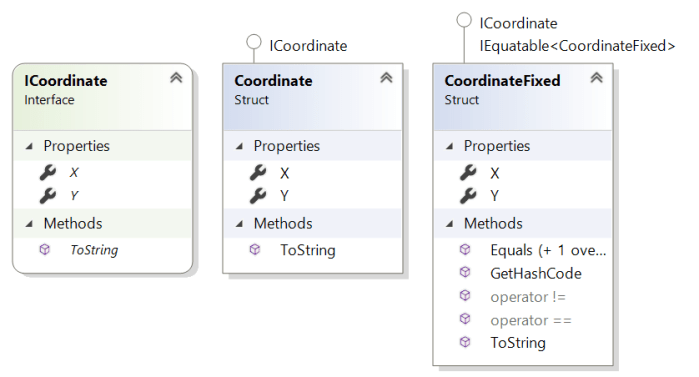Select property X in CoordinateFixed struct
The width and height of the screenshot is (699, 377).
[494, 173]
